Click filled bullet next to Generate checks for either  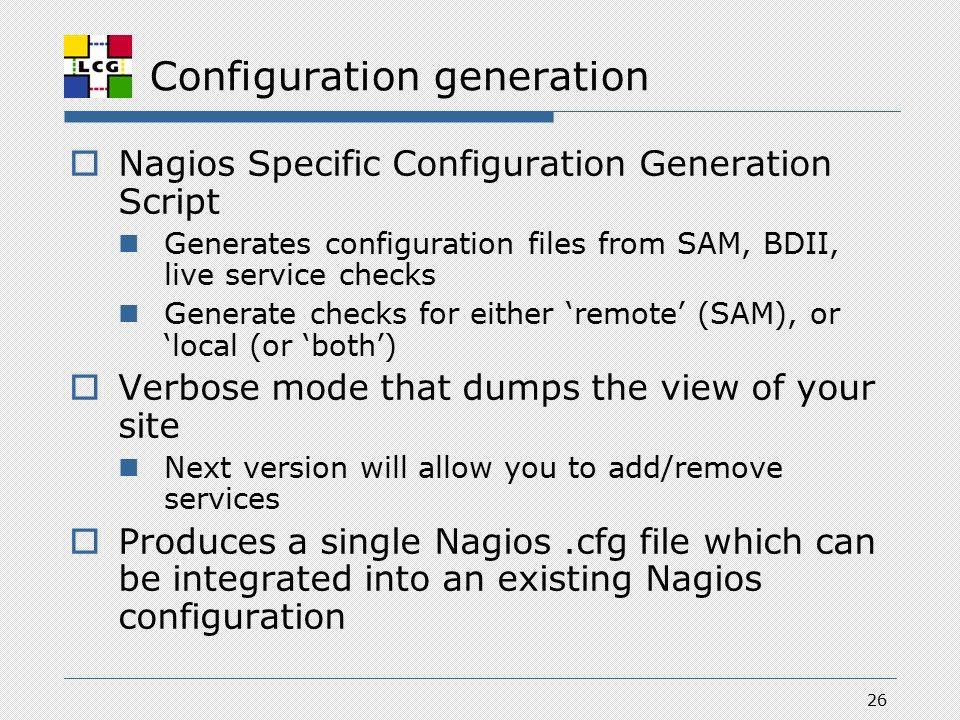click(x=129, y=314)
